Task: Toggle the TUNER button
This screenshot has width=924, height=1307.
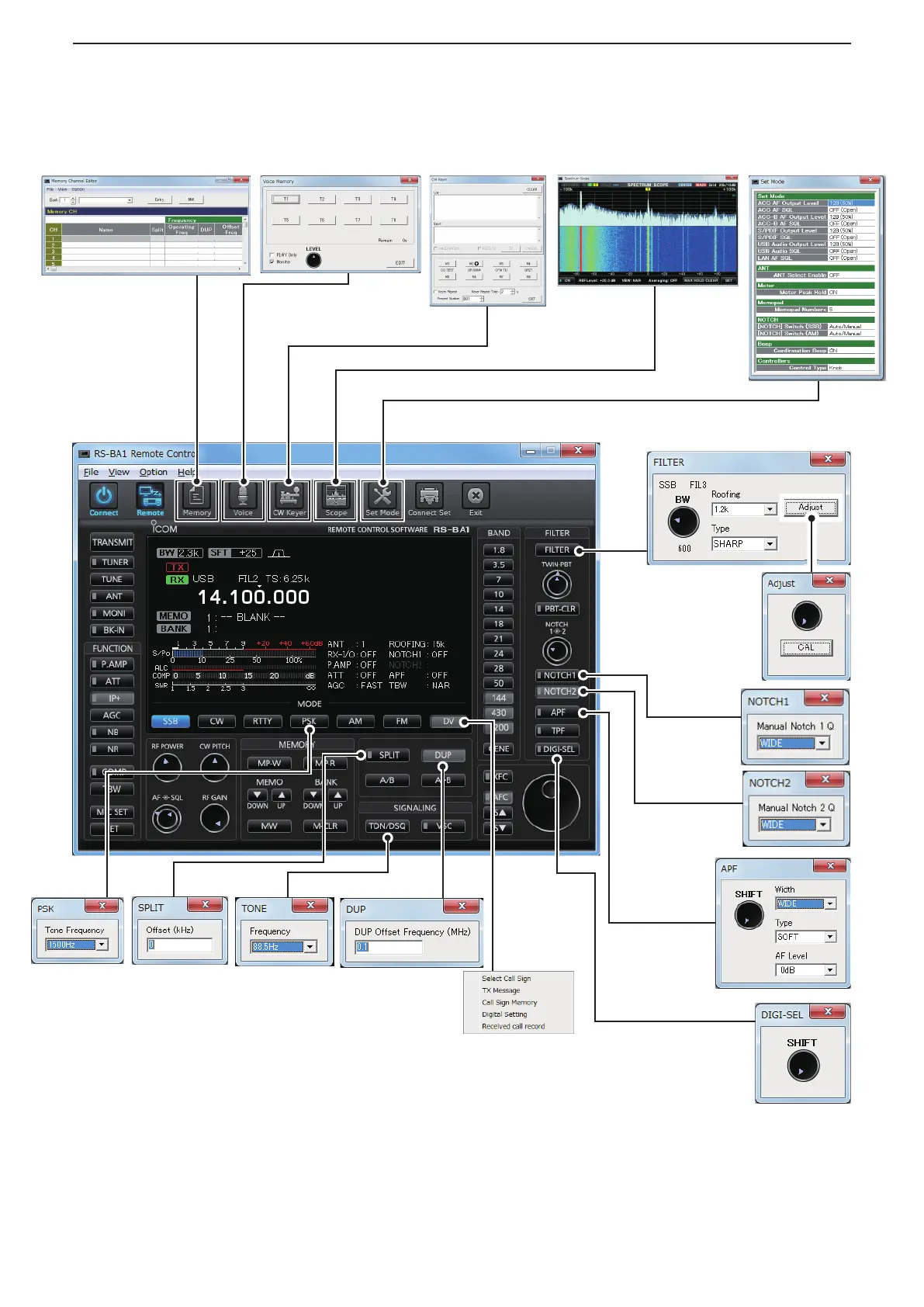Action: pyautogui.click(x=112, y=562)
